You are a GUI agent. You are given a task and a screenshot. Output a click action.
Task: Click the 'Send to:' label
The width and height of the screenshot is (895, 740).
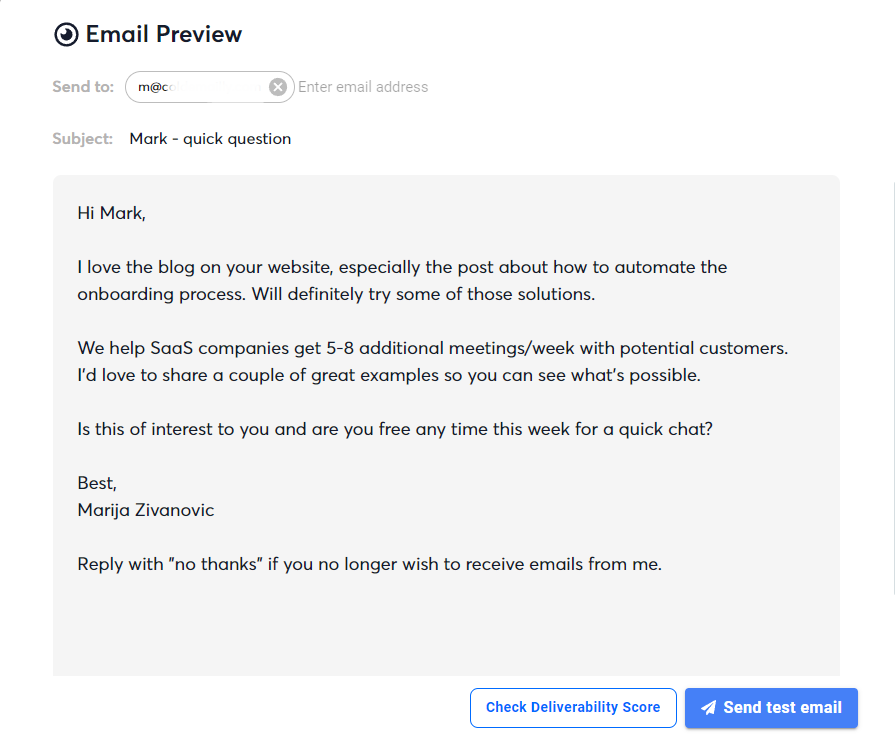coord(83,87)
